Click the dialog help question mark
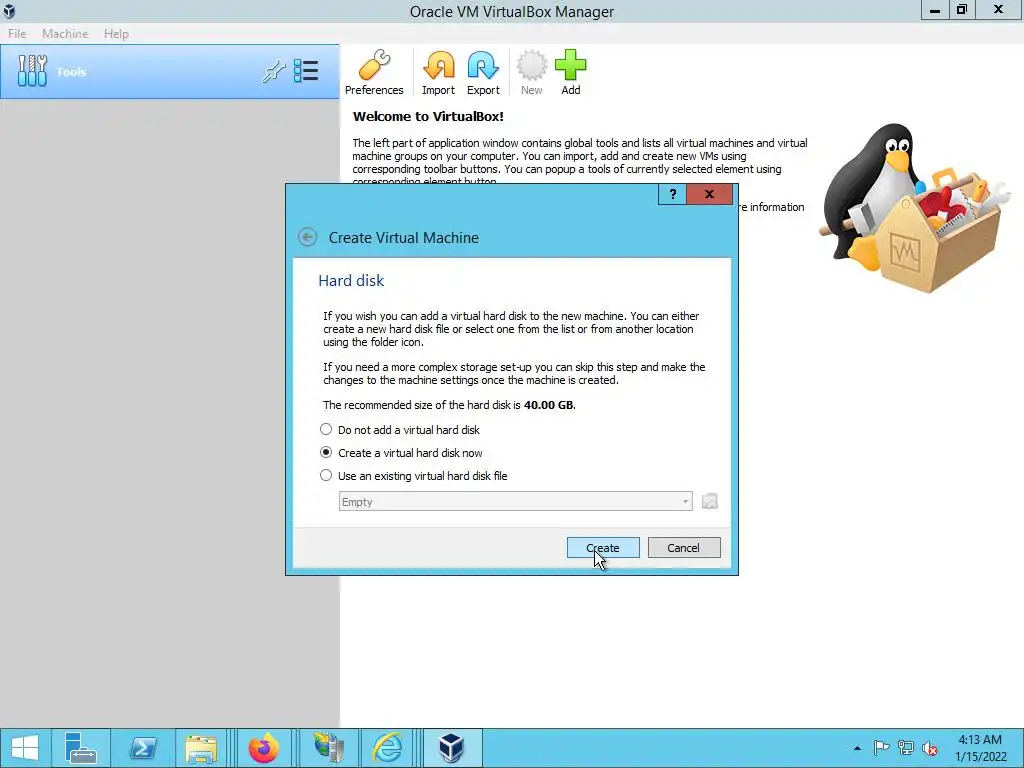 [x=672, y=194]
